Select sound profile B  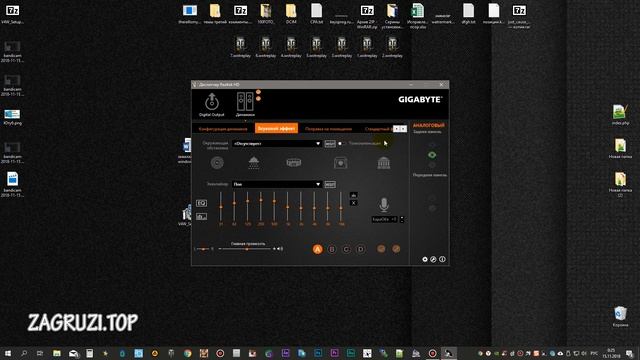pos(332,249)
